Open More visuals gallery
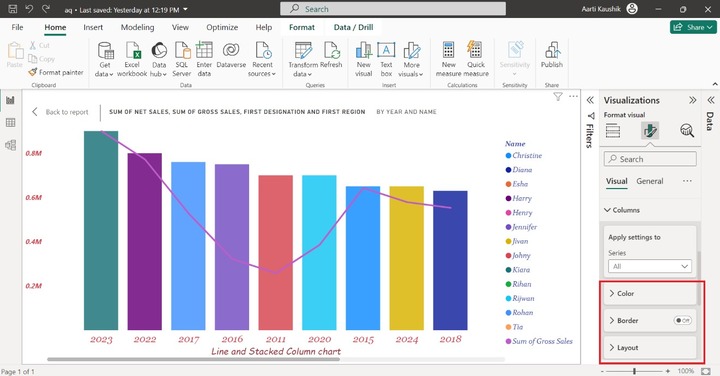 click(x=411, y=60)
